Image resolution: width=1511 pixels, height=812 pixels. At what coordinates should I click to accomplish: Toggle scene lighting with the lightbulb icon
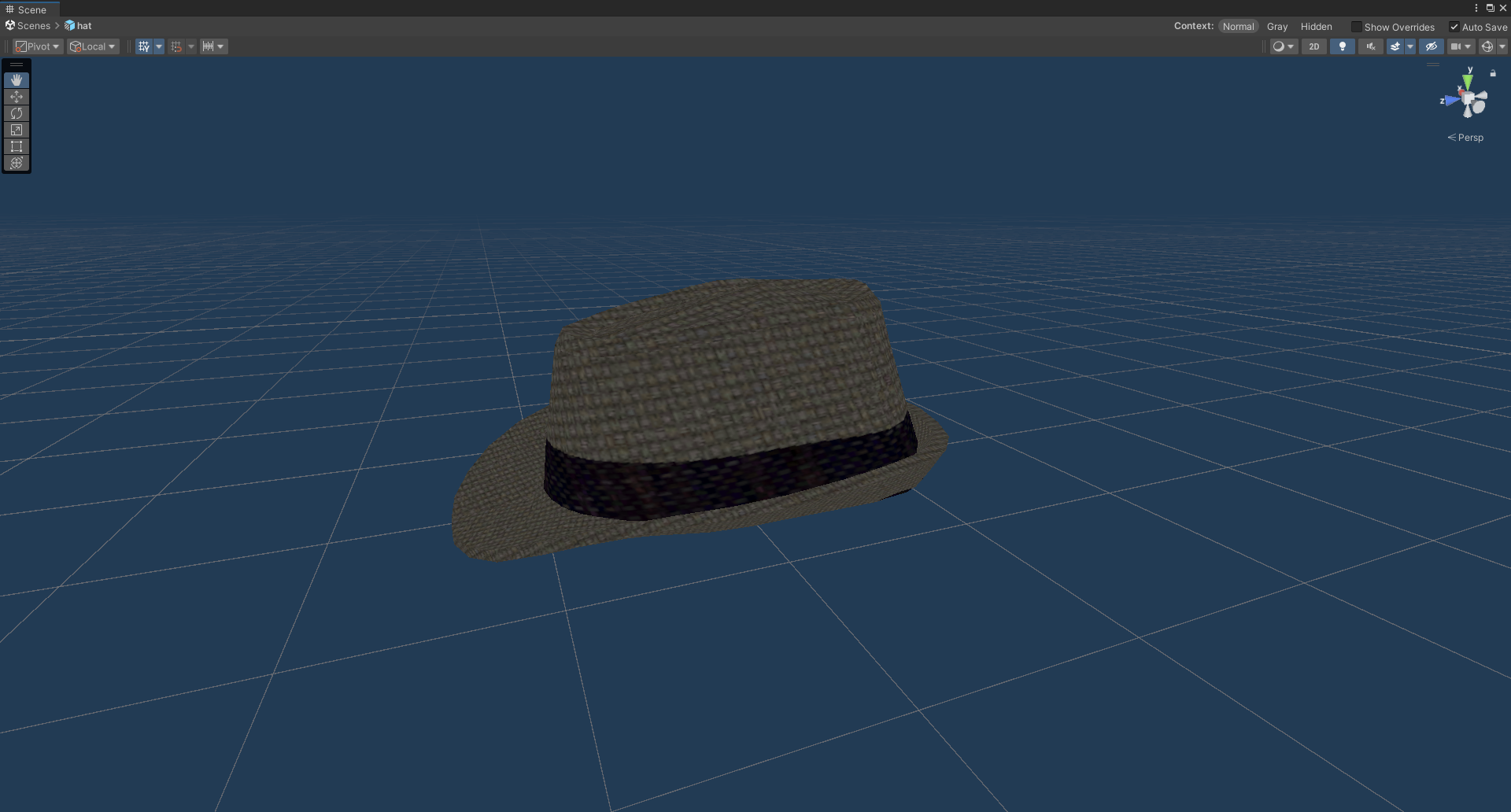pos(1343,46)
